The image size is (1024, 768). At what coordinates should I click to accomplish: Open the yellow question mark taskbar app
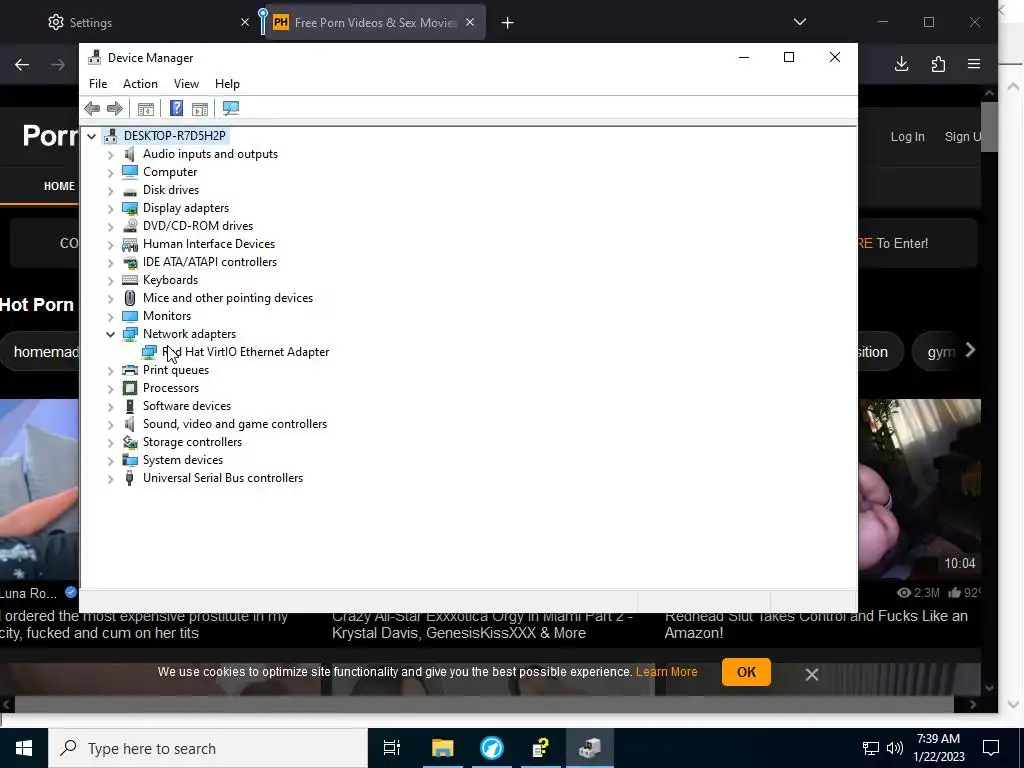541,748
